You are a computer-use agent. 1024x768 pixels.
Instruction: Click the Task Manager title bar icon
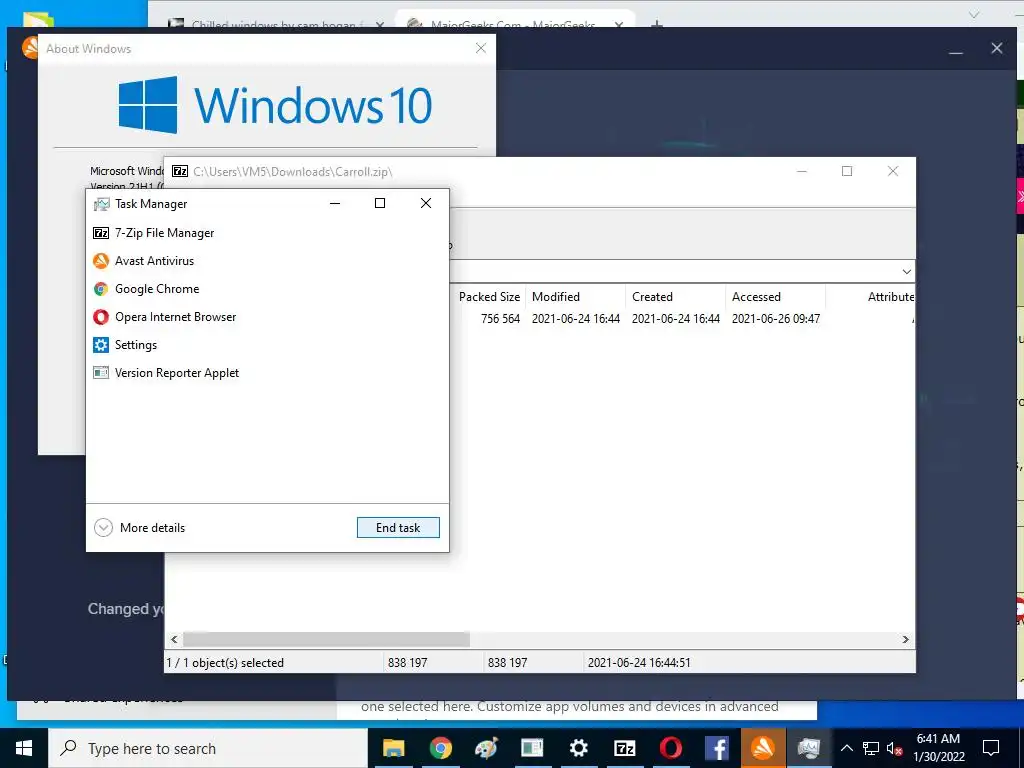pos(101,204)
